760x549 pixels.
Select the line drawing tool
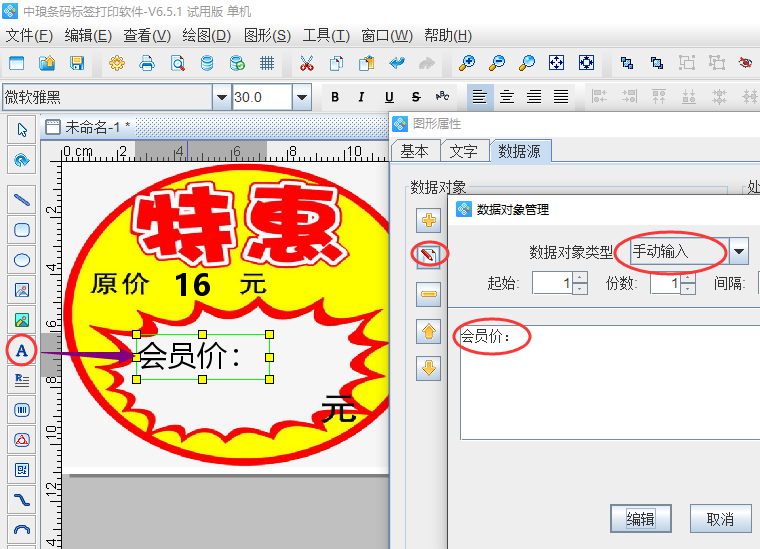pos(22,200)
